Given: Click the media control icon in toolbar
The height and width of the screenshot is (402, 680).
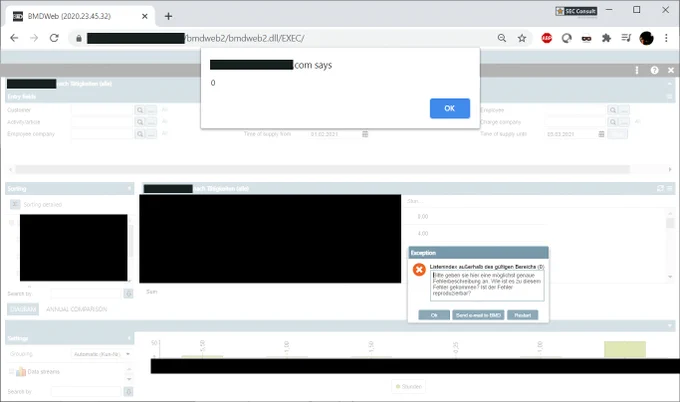Looking at the screenshot, I should 626,38.
